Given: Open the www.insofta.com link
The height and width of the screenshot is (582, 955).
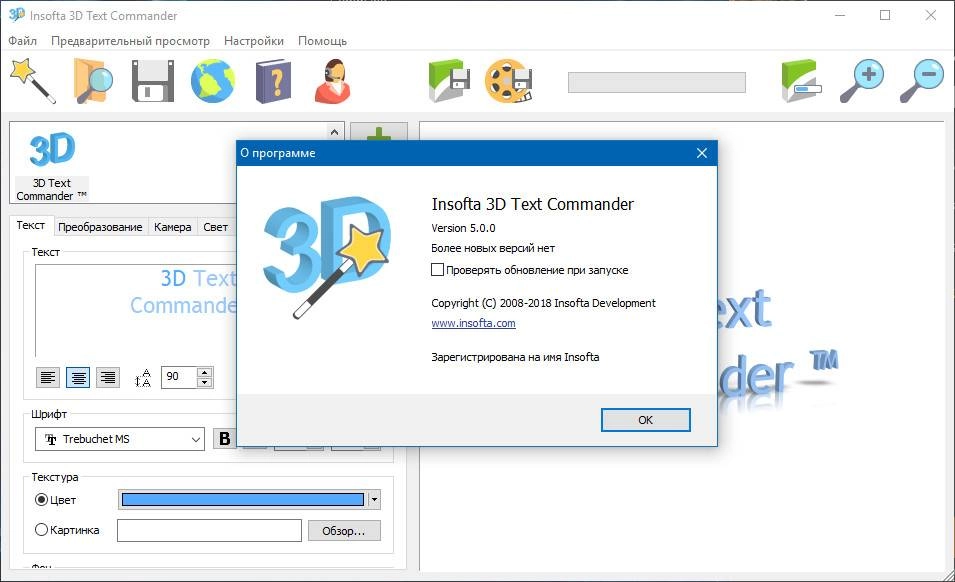Looking at the screenshot, I should coord(473,323).
